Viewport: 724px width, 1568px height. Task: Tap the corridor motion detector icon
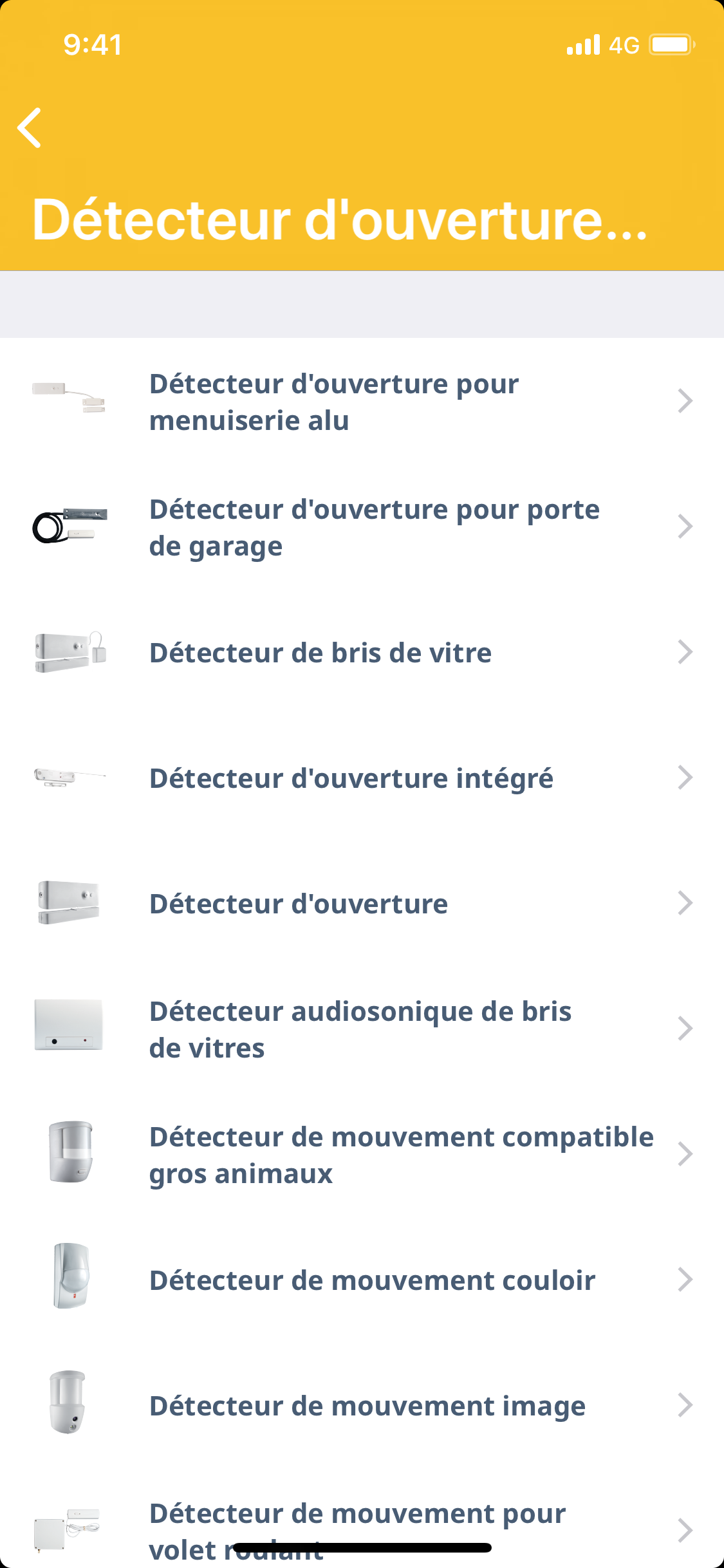pos(70,1276)
